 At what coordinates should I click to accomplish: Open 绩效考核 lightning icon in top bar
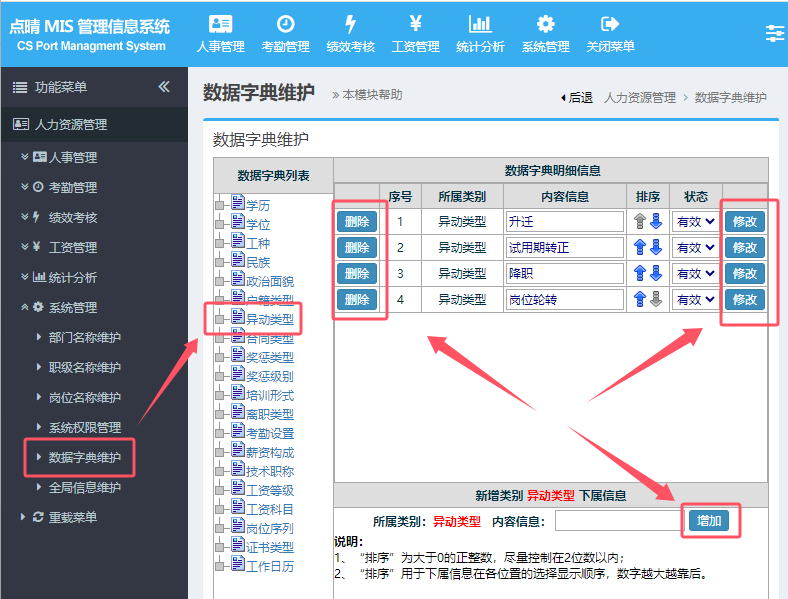click(x=350, y=24)
